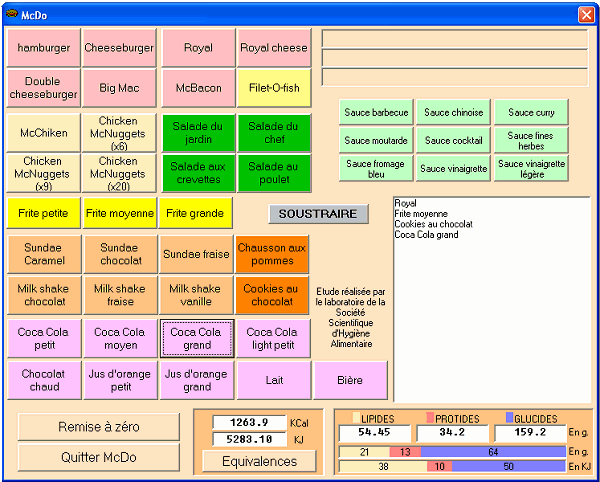Viewport: 600px width, 482px height.
Task: Select Royal in the order list
Action: click(406, 203)
